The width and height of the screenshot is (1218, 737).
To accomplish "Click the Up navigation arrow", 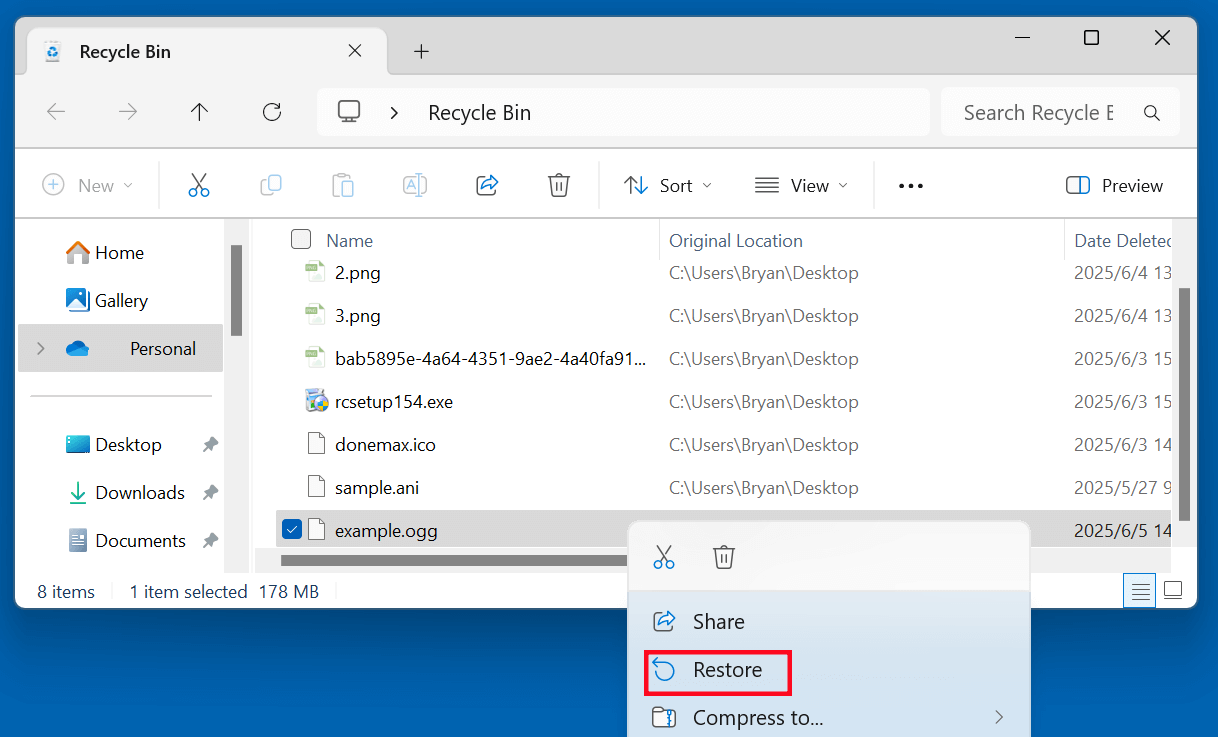I will point(199,112).
